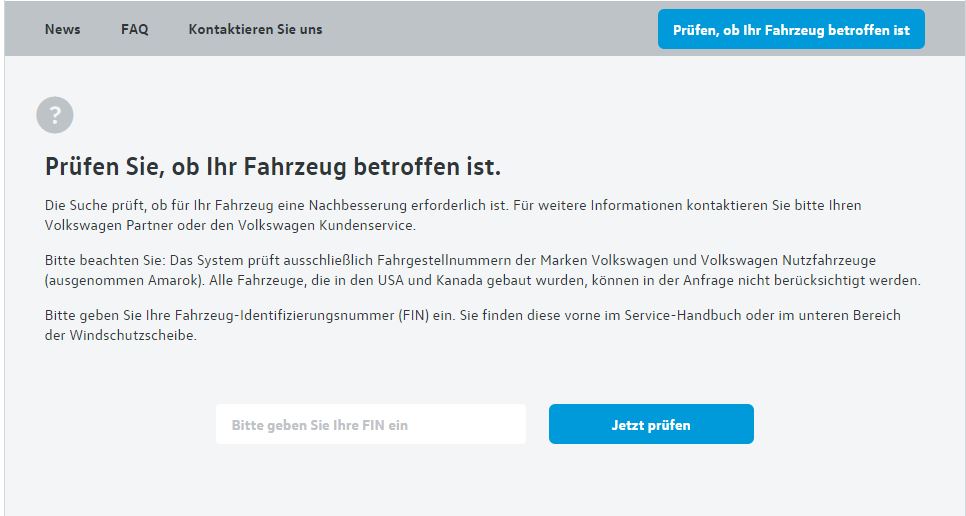This screenshot has height=516, width=966.
Task: Click the main page heading text
Action: click(x=273, y=166)
